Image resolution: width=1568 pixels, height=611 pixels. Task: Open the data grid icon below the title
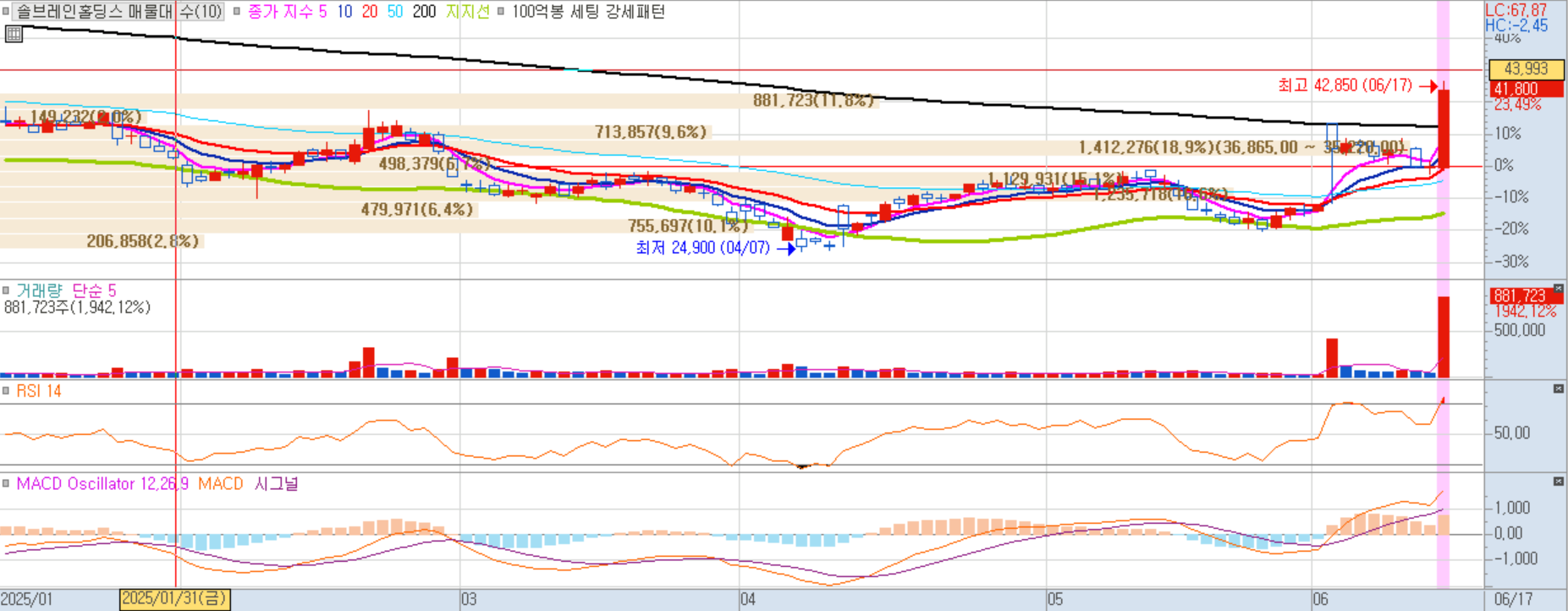[14, 35]
